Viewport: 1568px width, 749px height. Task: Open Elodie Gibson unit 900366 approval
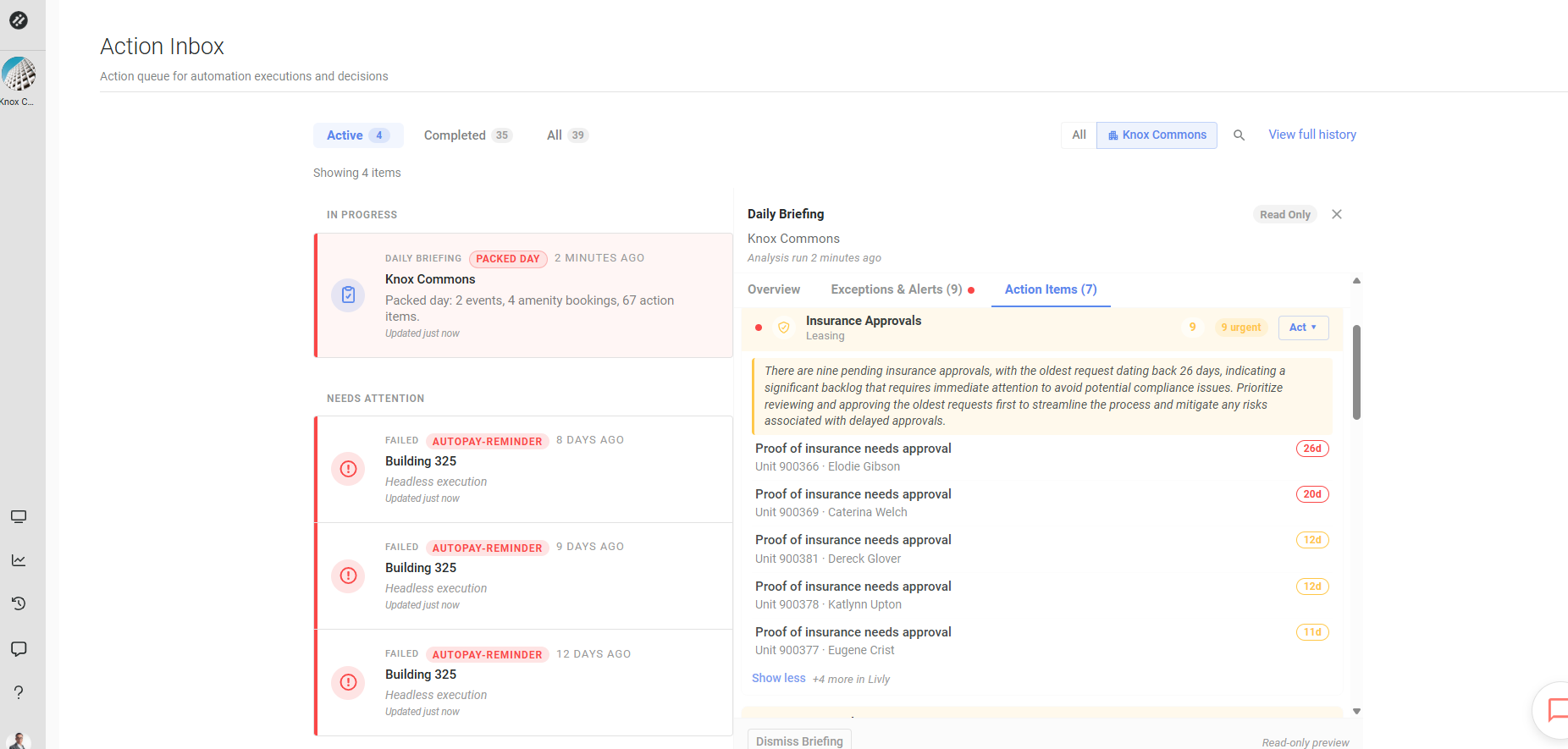click(x=1041, y=457)
